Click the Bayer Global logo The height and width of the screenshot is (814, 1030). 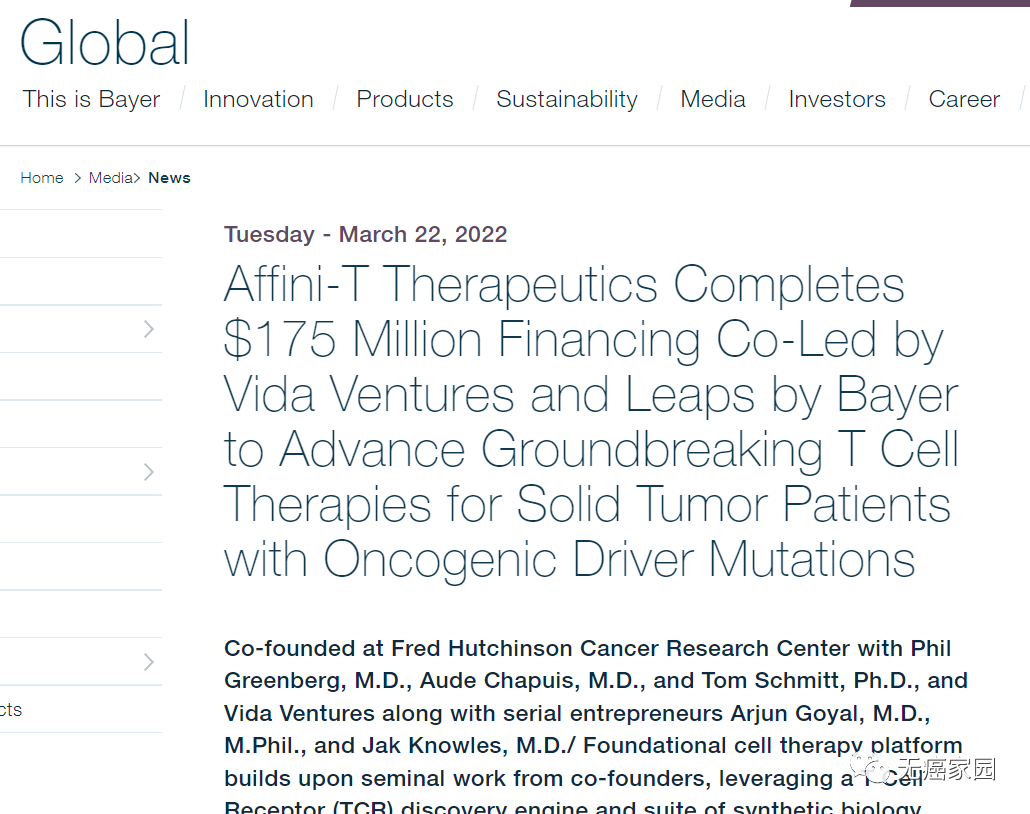pos(103,42)
